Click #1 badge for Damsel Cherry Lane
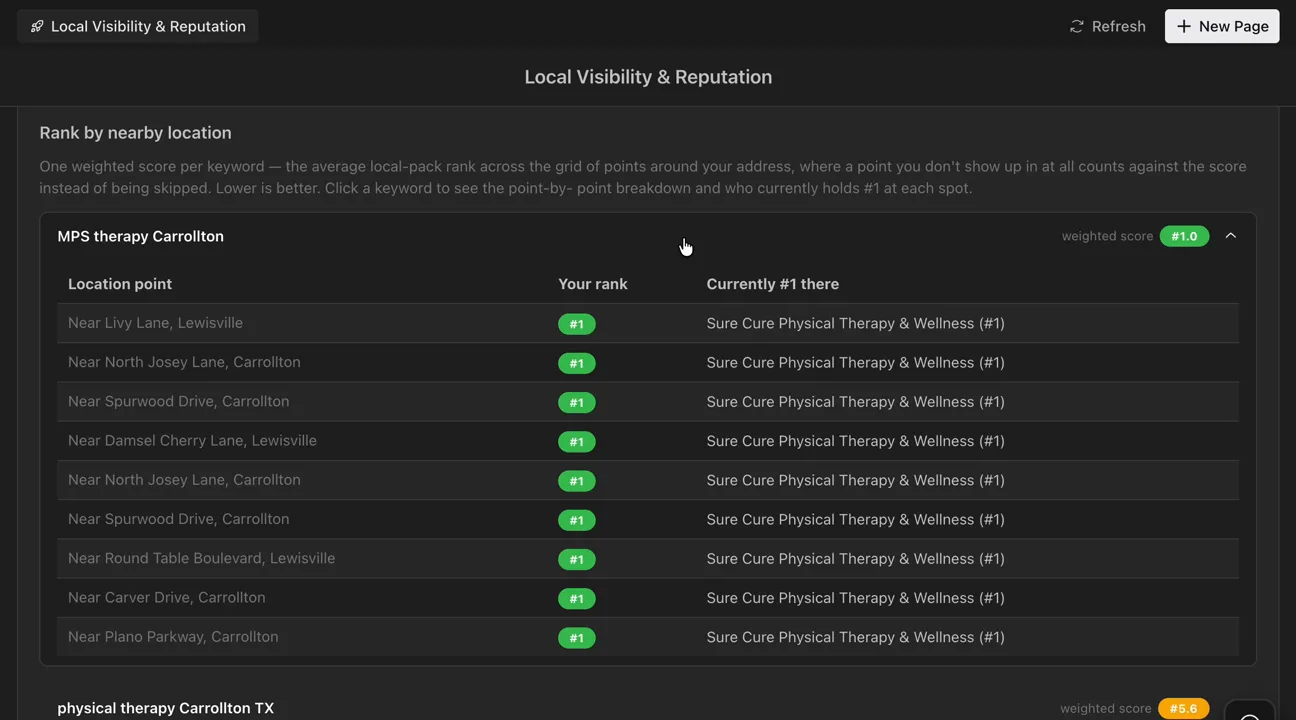The height and width of the screenshot is (720, 1296). (577, 441)
